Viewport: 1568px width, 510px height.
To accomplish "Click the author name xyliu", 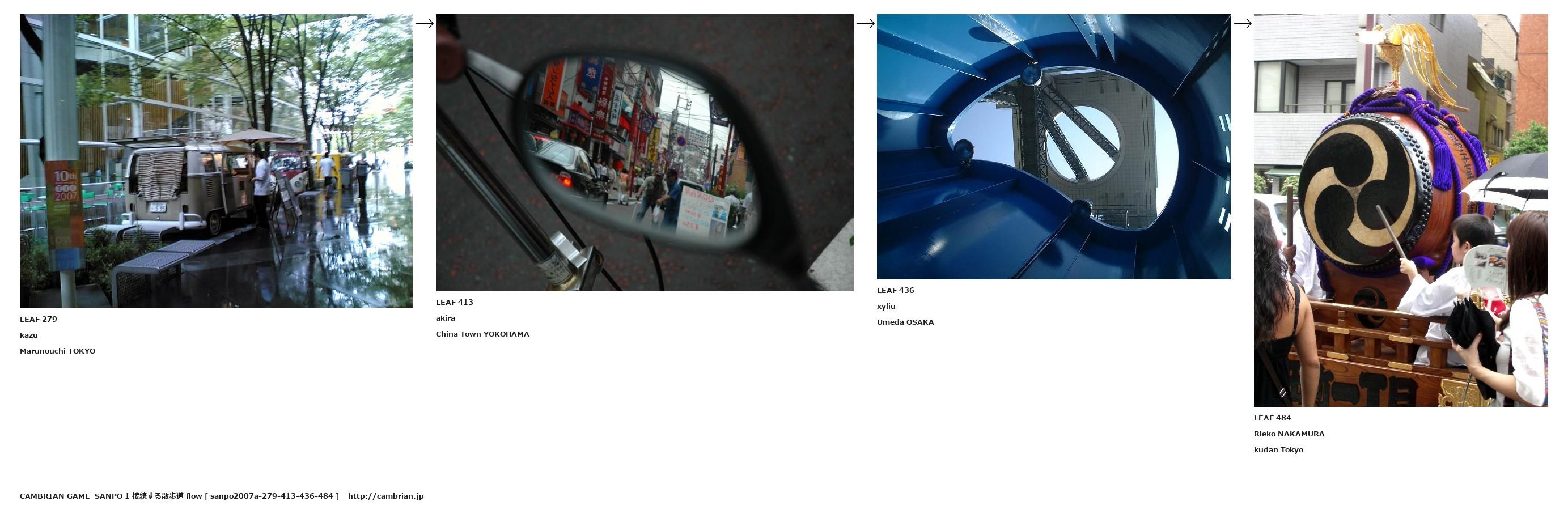I will 885,306.
